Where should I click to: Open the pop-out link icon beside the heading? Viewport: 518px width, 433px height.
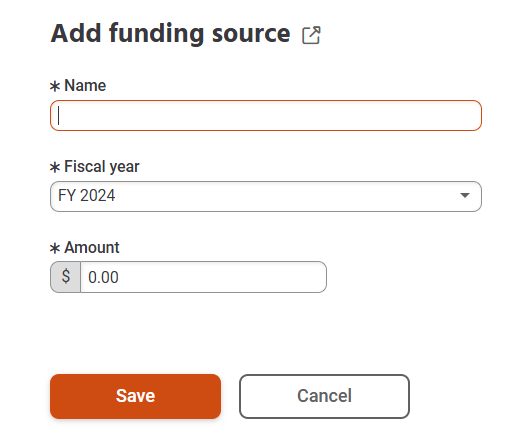311,35
